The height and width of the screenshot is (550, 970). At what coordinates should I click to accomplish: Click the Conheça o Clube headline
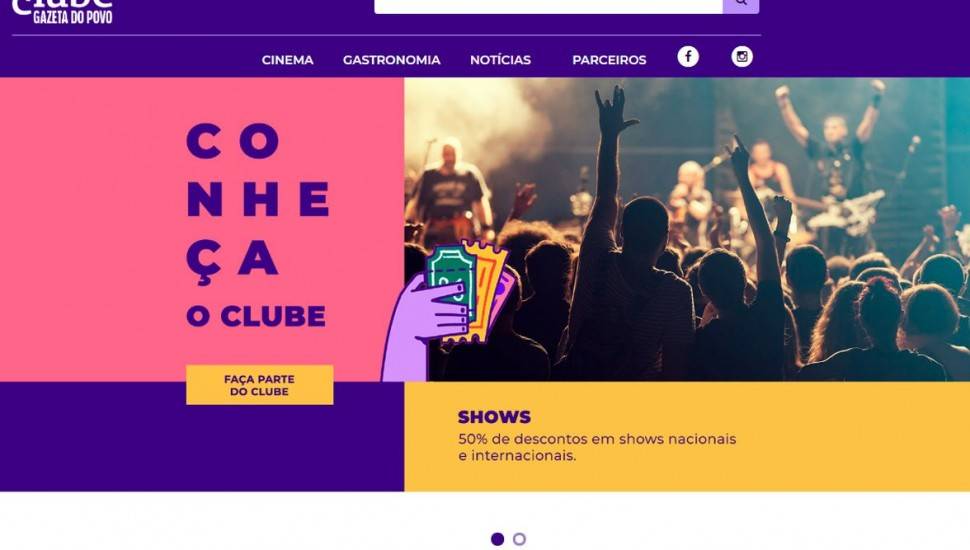tap(257, 225)
